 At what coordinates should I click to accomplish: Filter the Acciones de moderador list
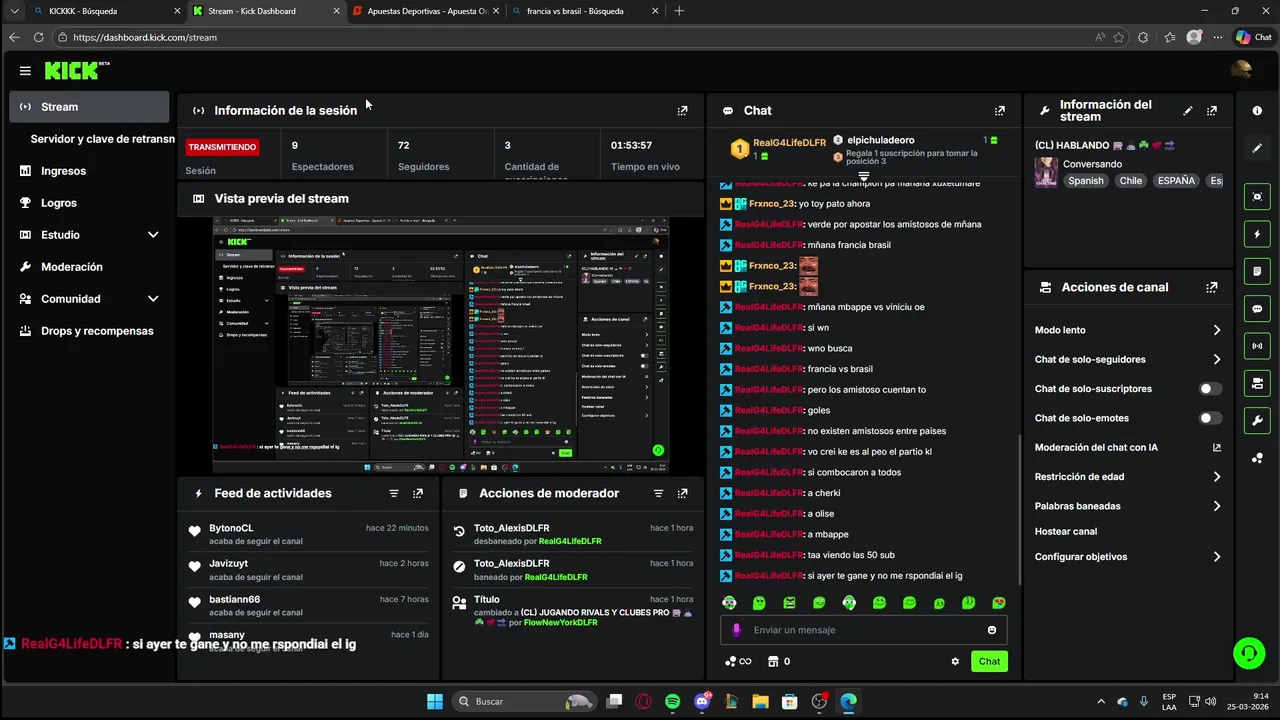click(658, 494)
